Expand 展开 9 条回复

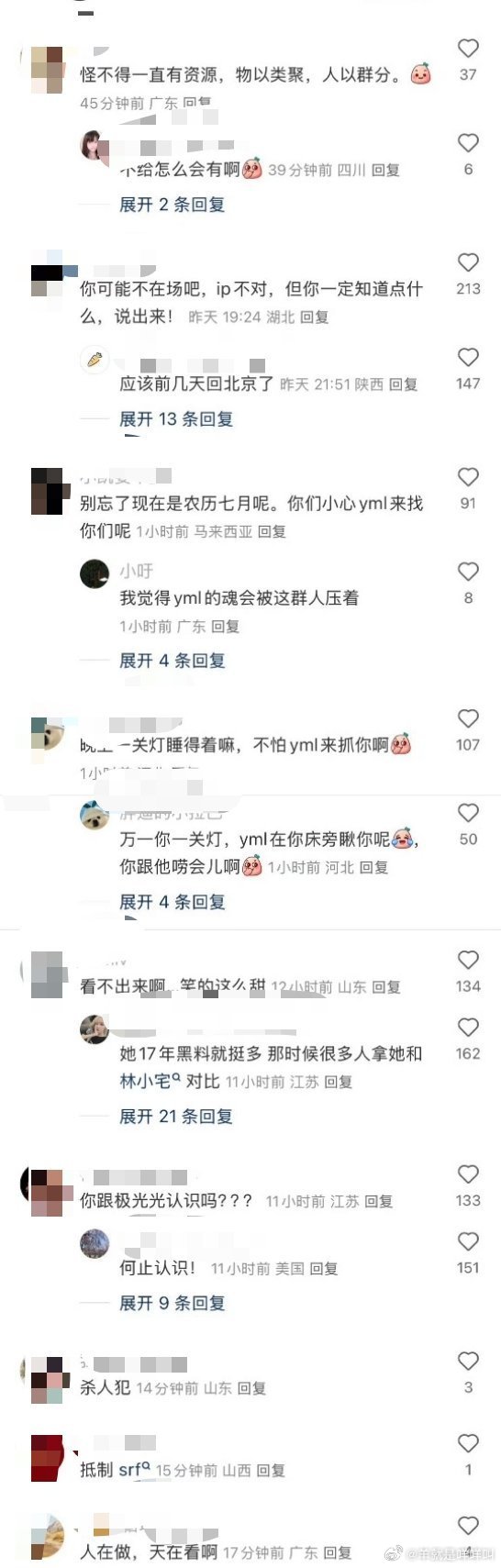point(173,1303)
